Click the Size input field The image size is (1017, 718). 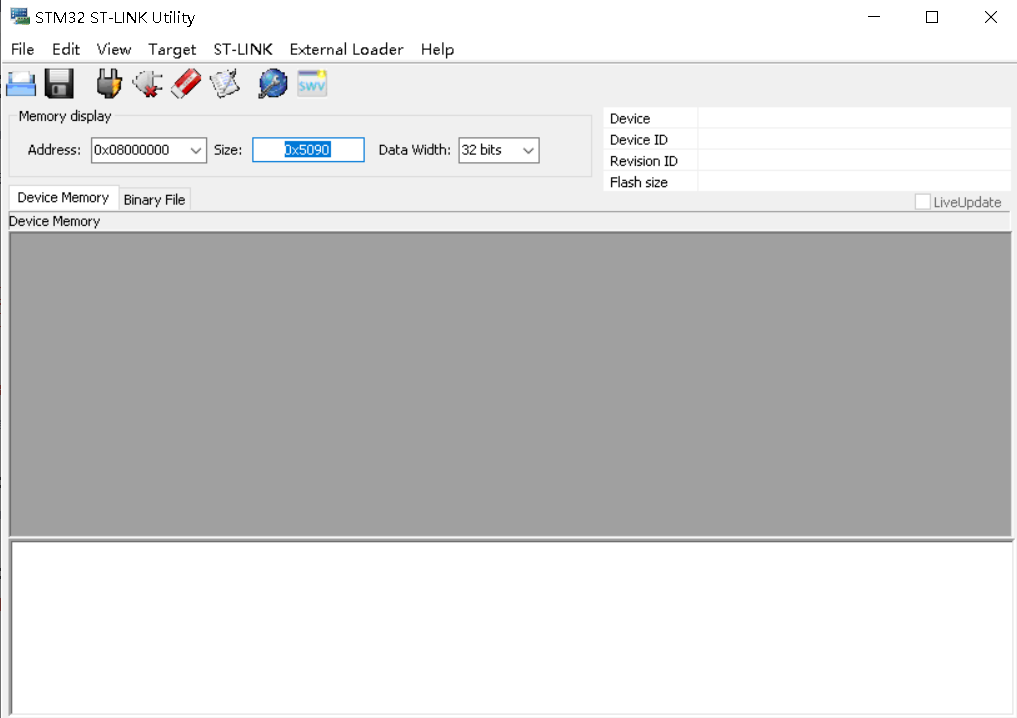click(x=308, y=150)
